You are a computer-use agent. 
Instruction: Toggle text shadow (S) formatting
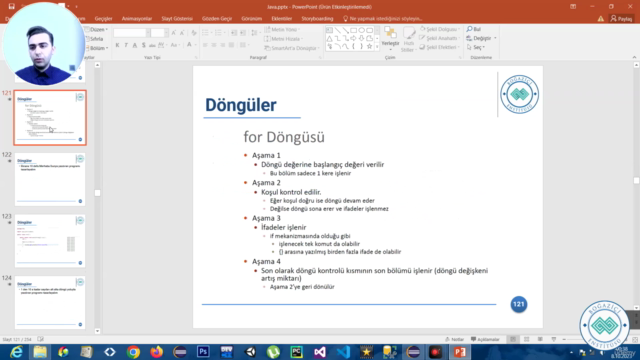[143, 45]
